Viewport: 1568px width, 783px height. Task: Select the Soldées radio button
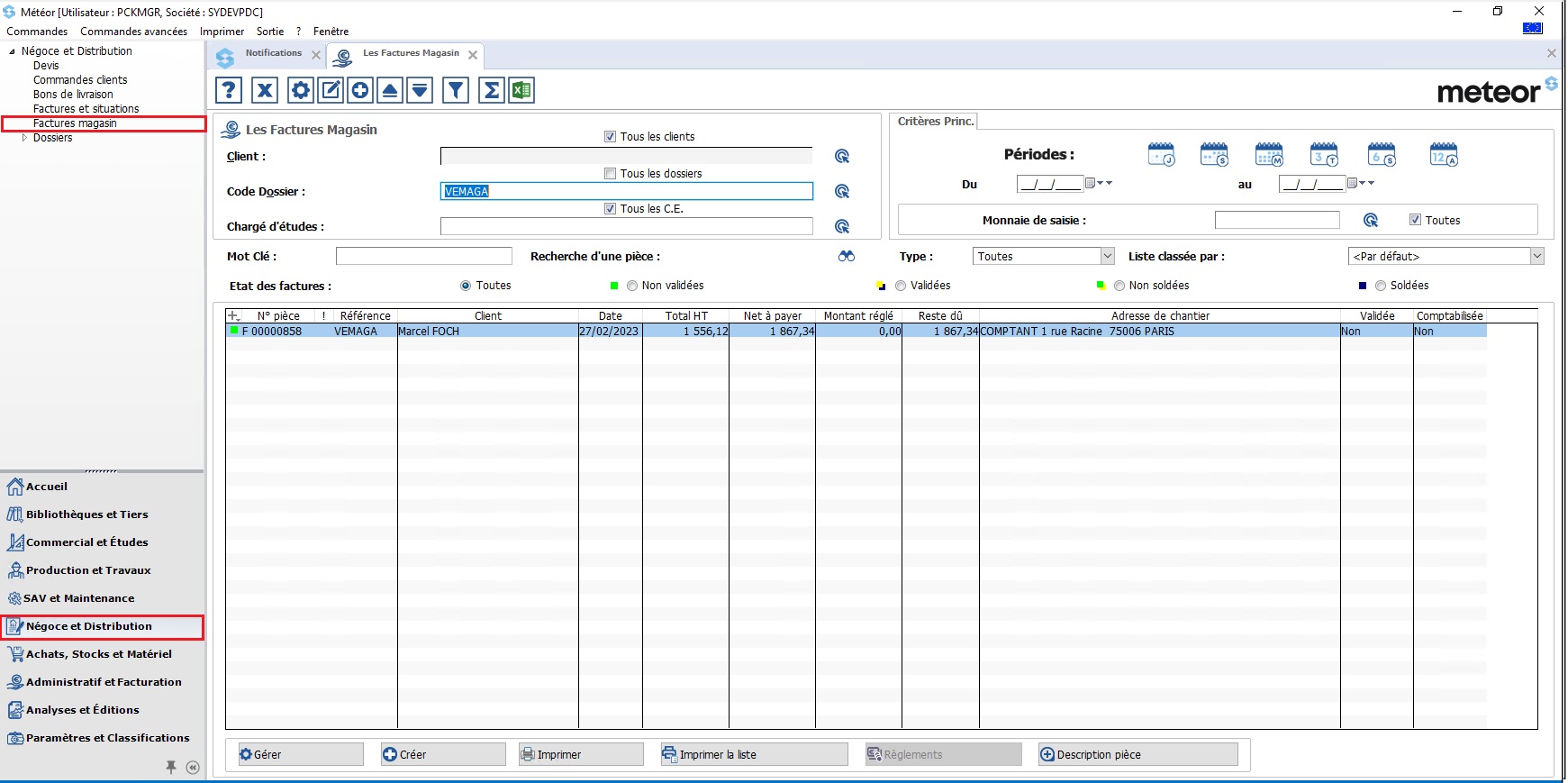click(x=1381, y=286)
